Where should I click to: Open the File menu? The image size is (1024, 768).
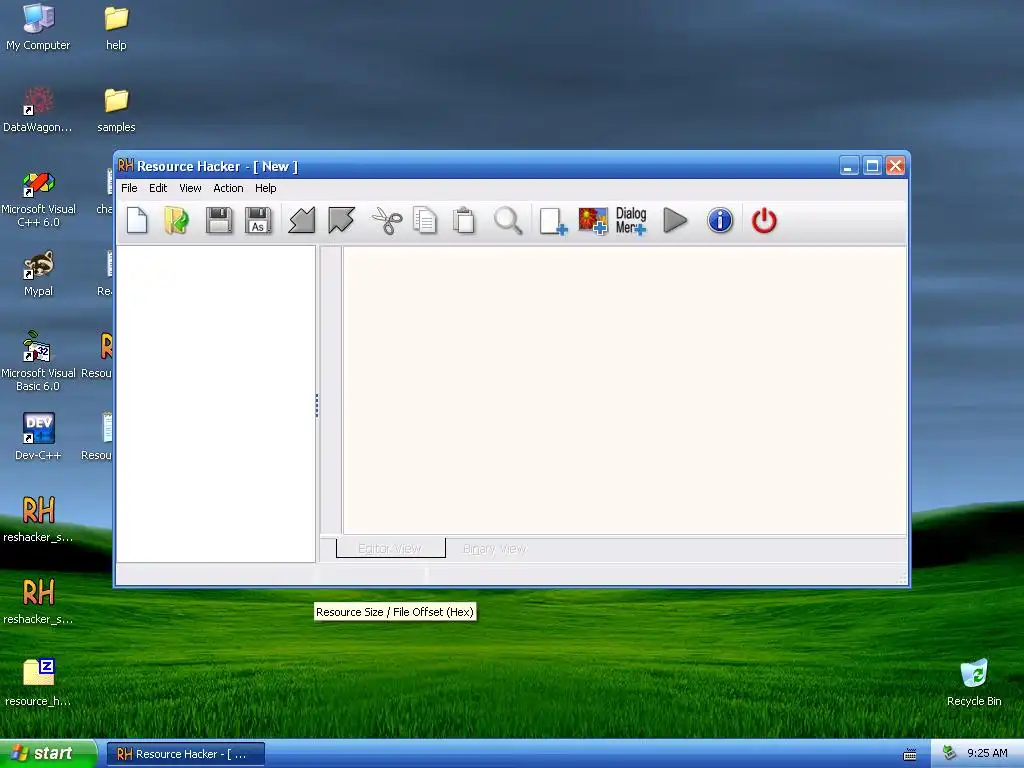pos(129,188)
